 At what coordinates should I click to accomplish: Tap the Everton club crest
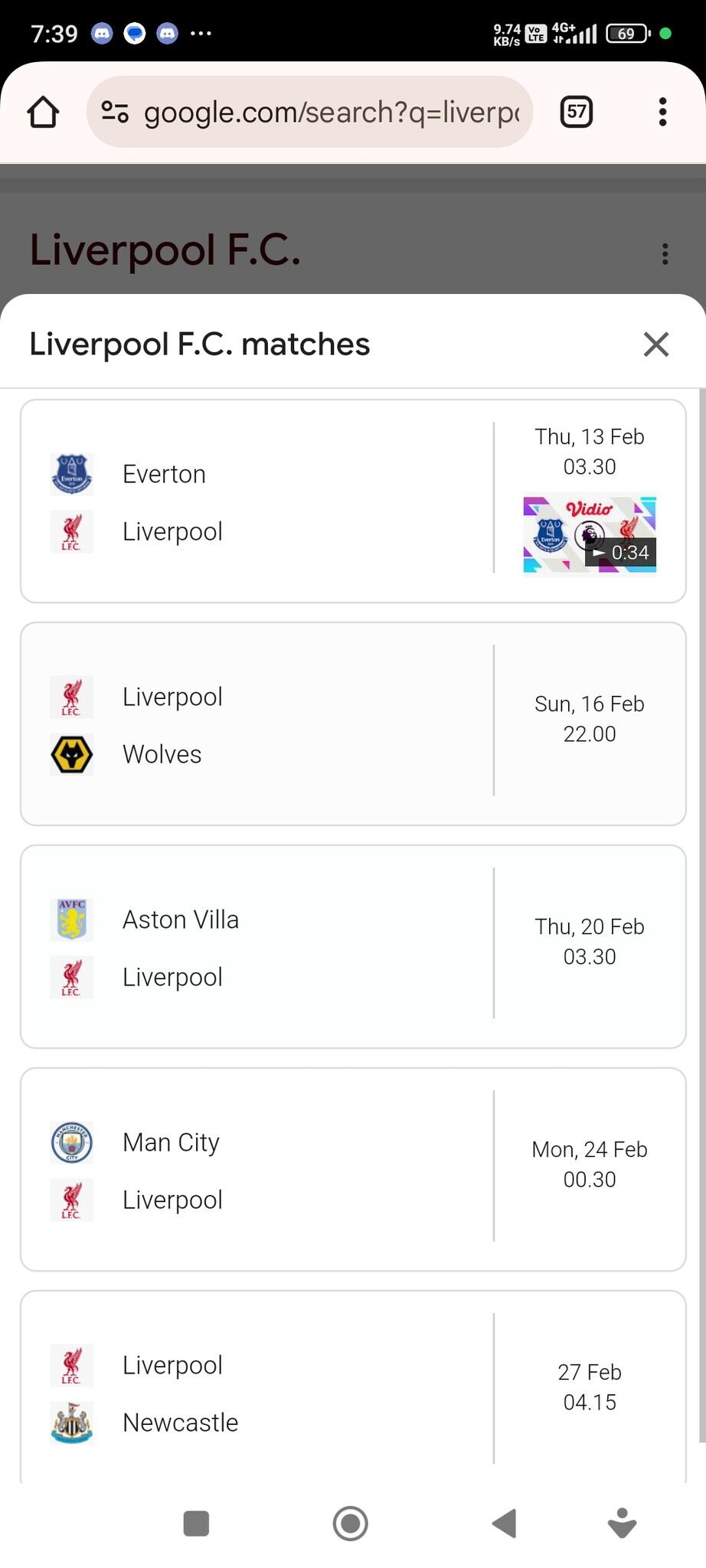coord(72,474)
